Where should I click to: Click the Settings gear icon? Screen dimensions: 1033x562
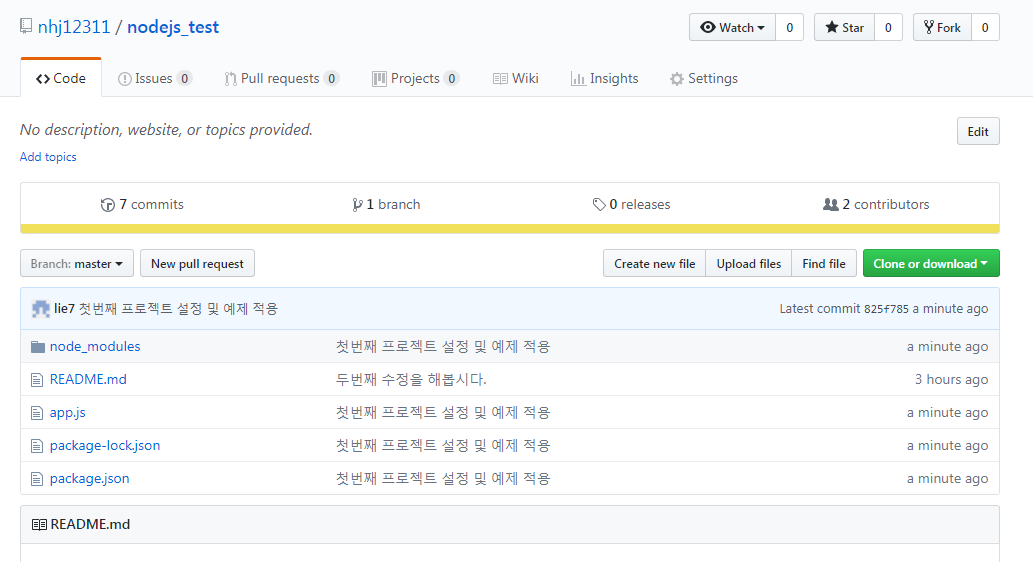[x=677, y=79]
